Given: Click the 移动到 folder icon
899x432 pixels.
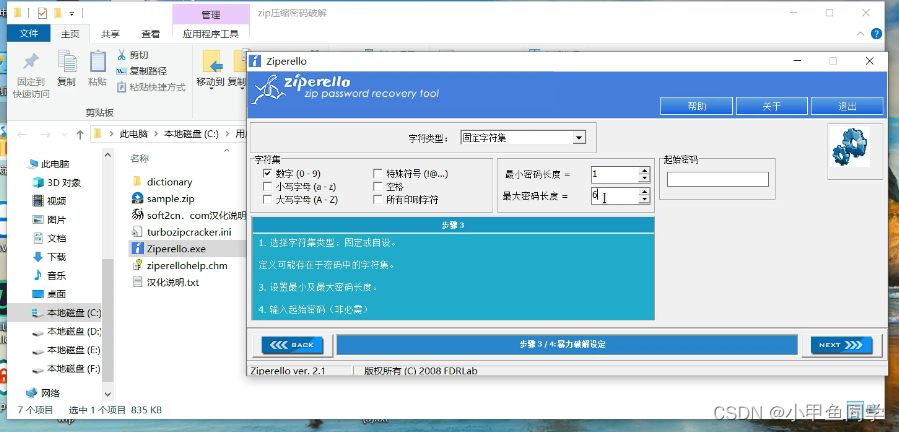Looking at the screenshot, I should [x=212, y=61].
